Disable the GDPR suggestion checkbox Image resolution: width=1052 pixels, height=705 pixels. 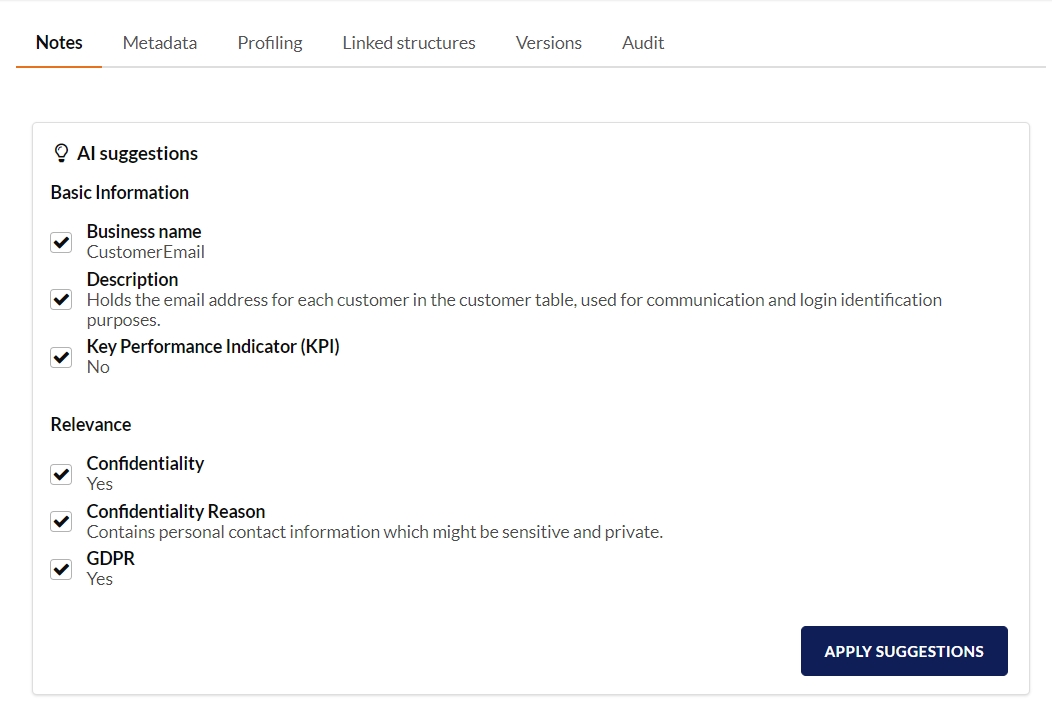pyautogui.click(x=61, y=569)
